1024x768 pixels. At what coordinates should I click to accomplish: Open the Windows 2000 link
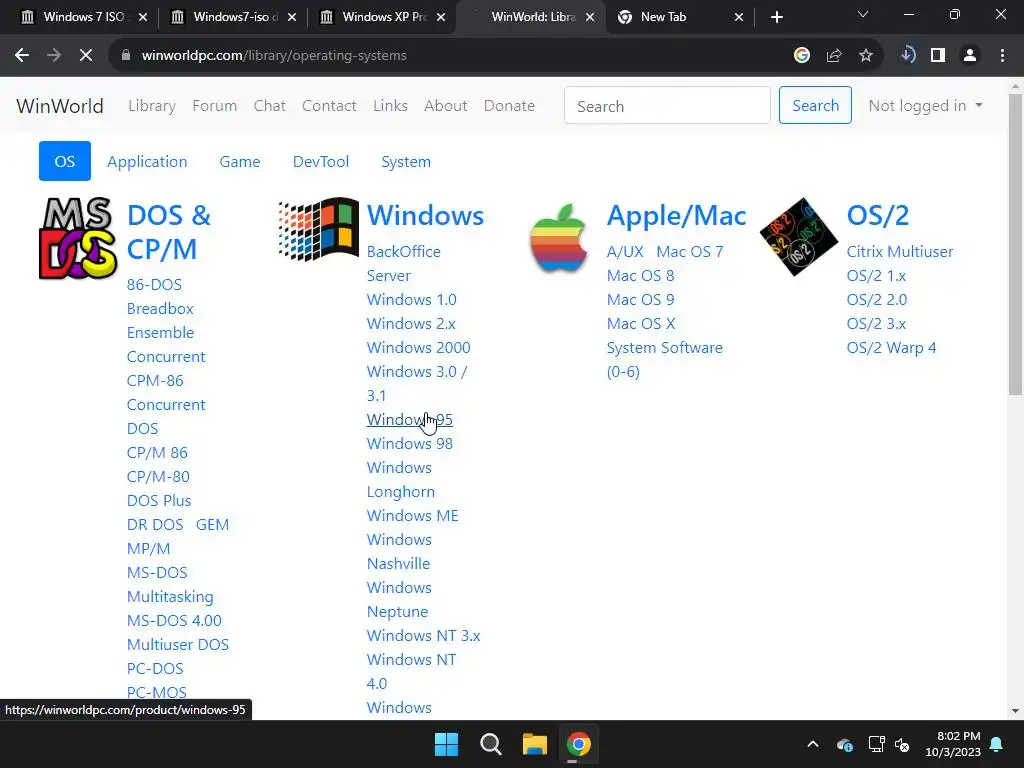(x=419, y=347)
